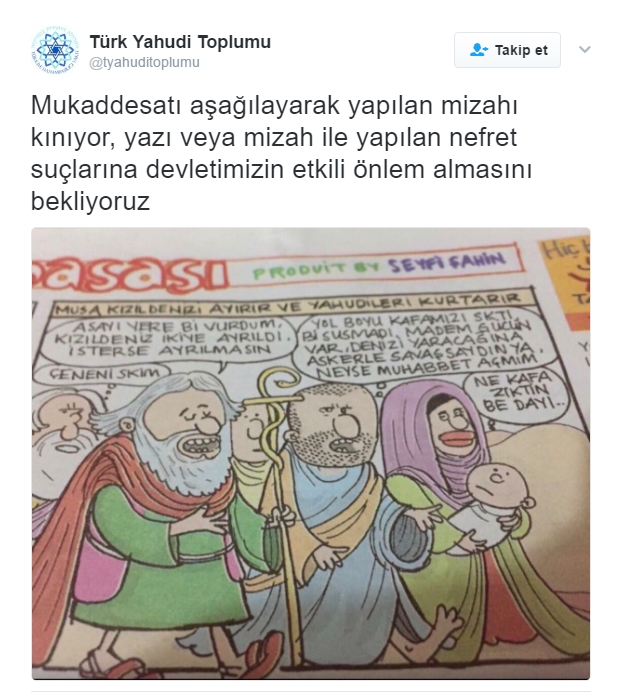Open the attached cartoon photo

click(x=311, y=453)
